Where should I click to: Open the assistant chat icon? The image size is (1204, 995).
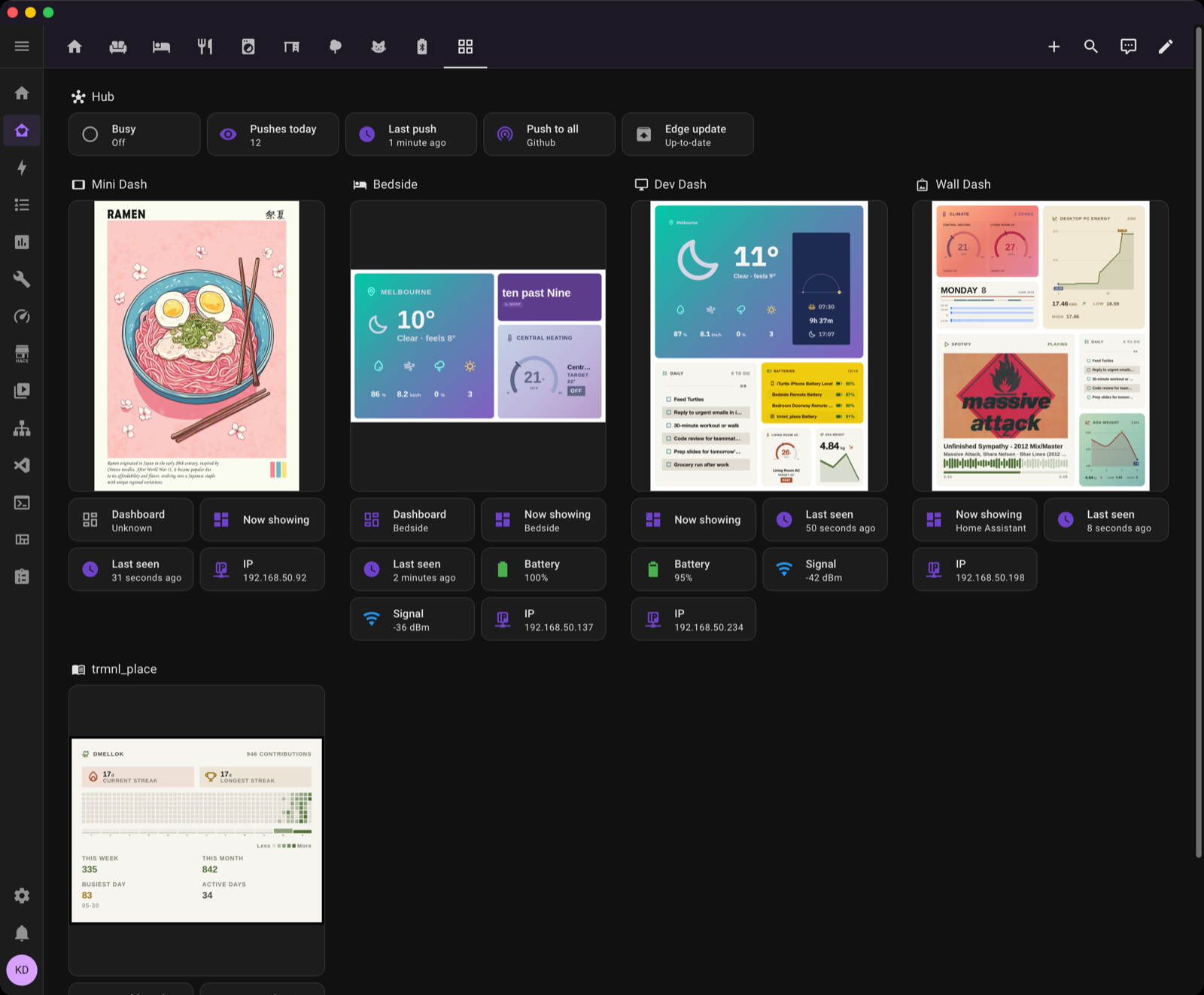click(1128, 47)
